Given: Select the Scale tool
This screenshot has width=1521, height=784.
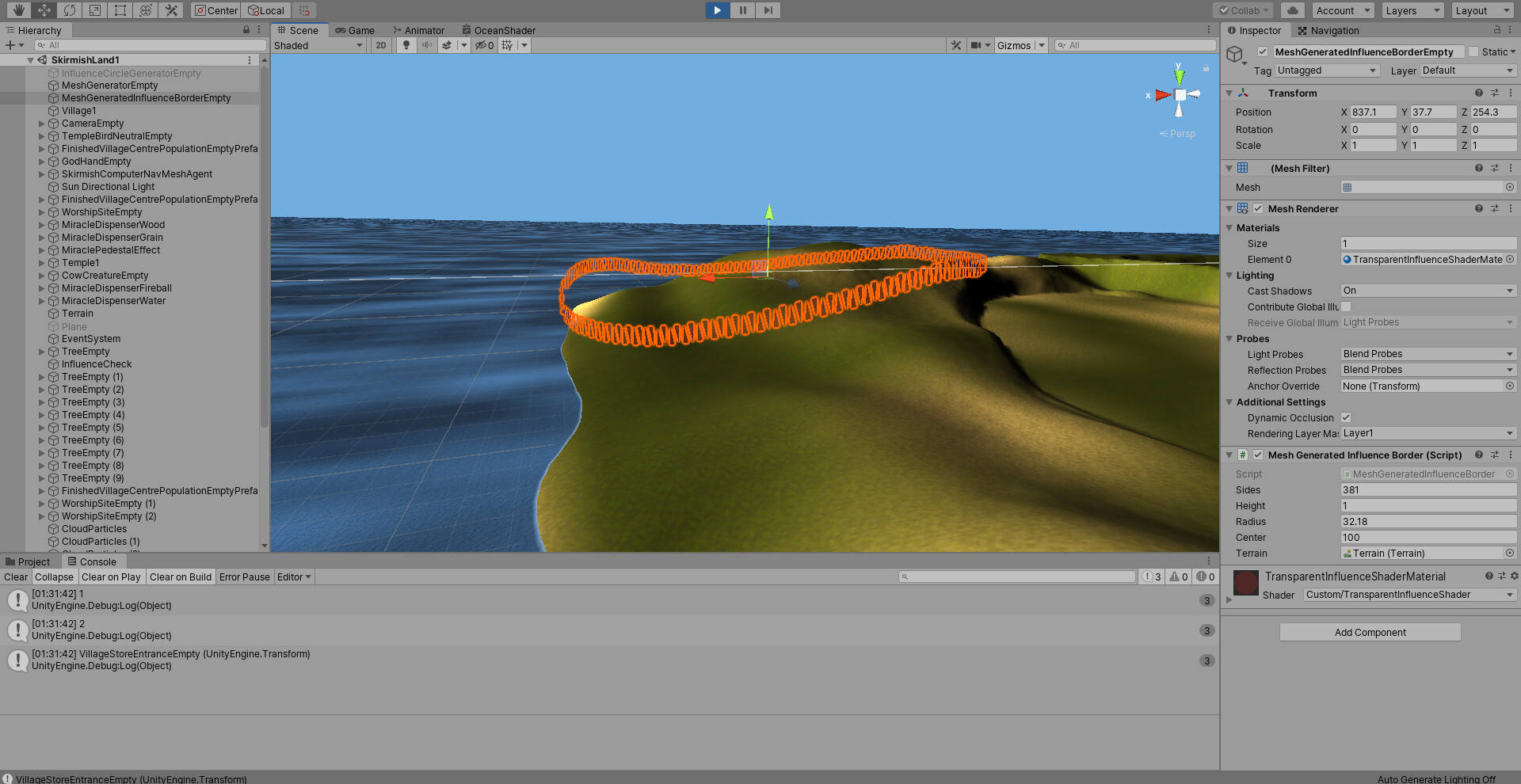Looking at the screenshot, I should coord(95,10).
